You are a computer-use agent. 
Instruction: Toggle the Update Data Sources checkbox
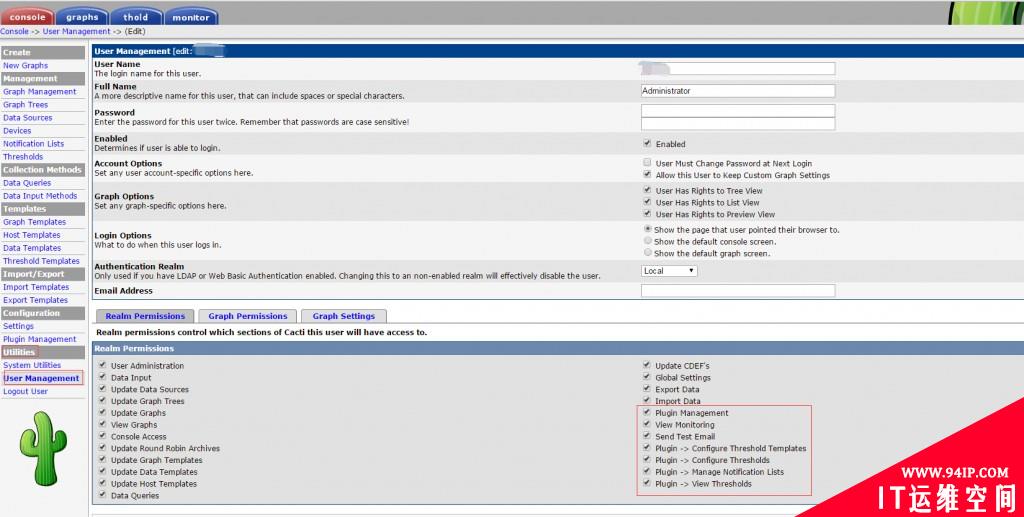(103, 388)
